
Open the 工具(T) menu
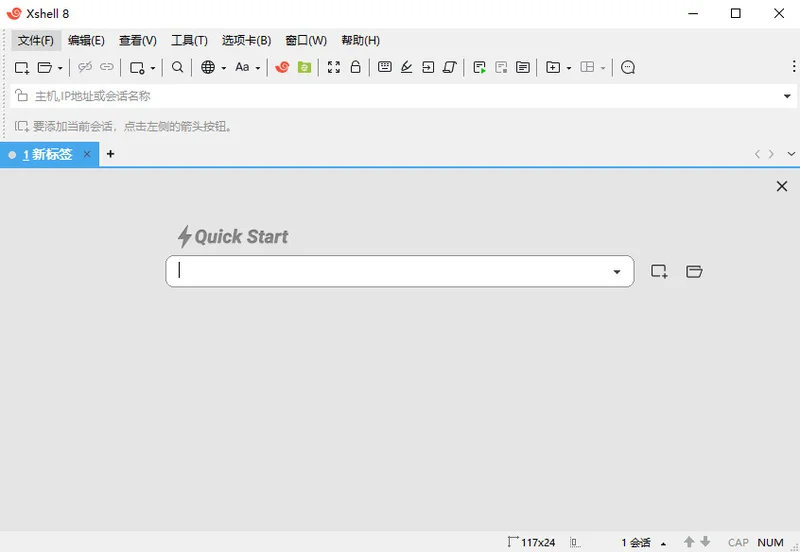189,40
